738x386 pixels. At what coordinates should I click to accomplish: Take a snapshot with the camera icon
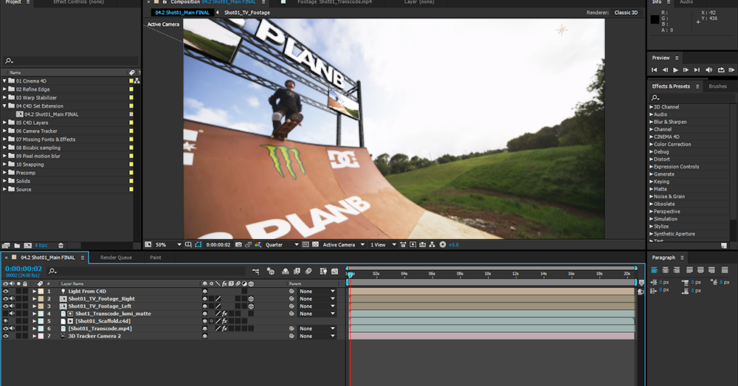point(239,245)
